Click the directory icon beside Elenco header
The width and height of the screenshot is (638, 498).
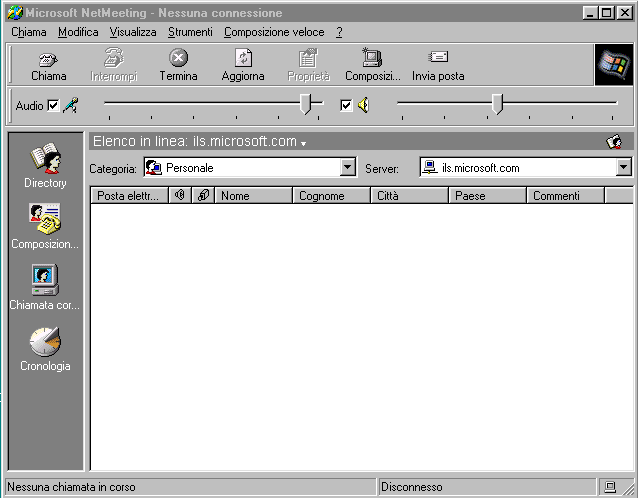pos(614,142)
